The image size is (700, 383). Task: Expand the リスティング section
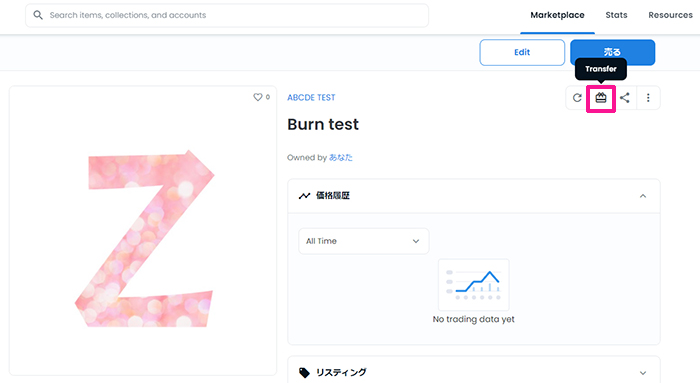click(643, 373)
